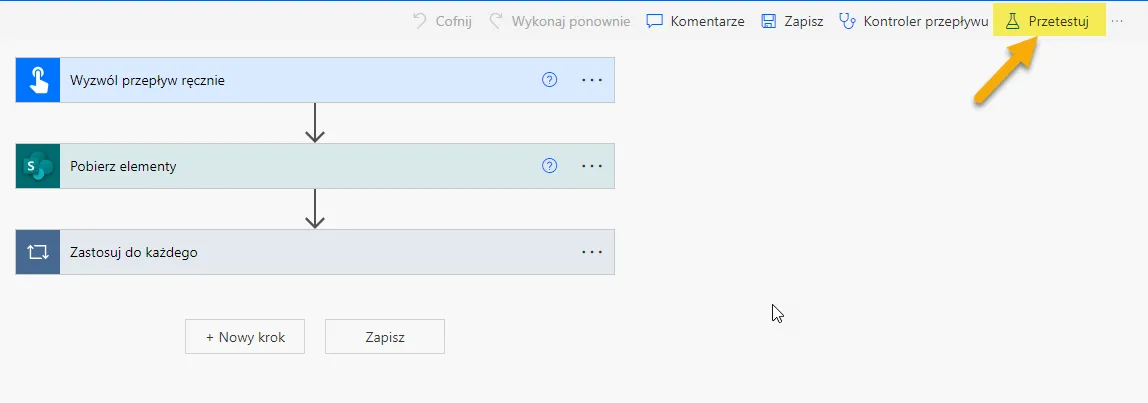Add a step with + Nowy krok
The image size is (1148, 403).
[245, 337]
